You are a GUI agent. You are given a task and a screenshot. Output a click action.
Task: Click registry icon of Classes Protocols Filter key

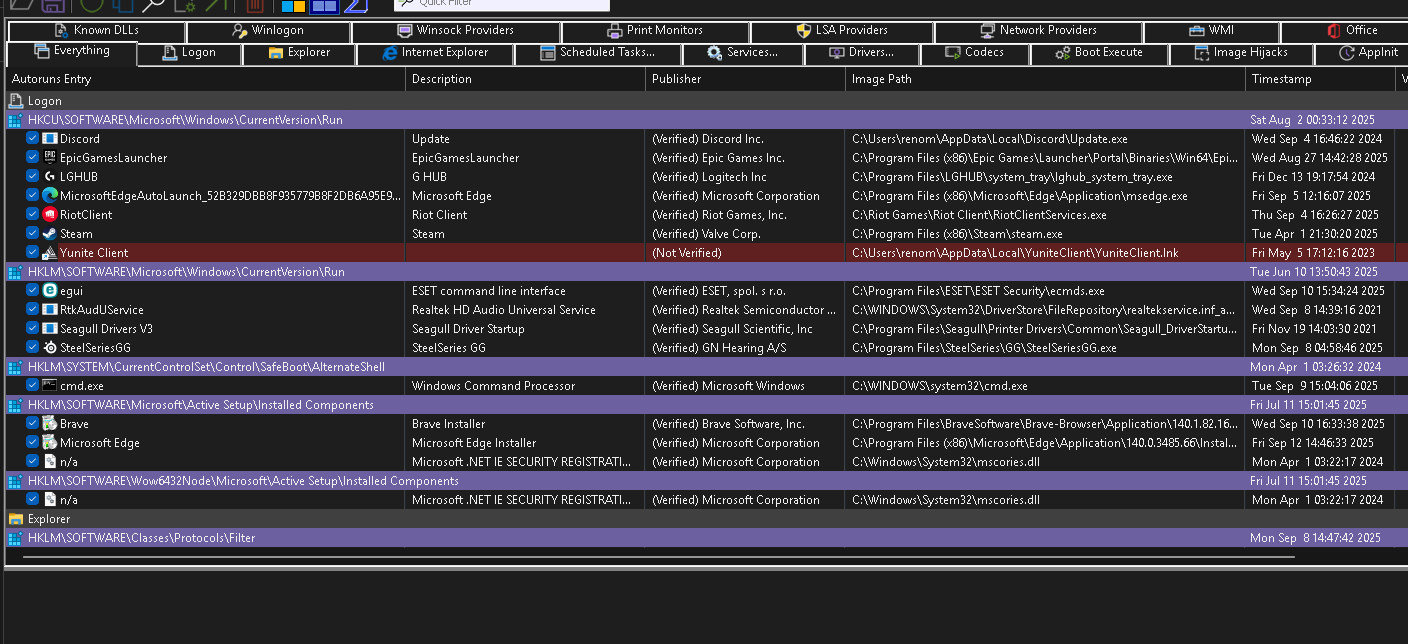tap(15, 538)
